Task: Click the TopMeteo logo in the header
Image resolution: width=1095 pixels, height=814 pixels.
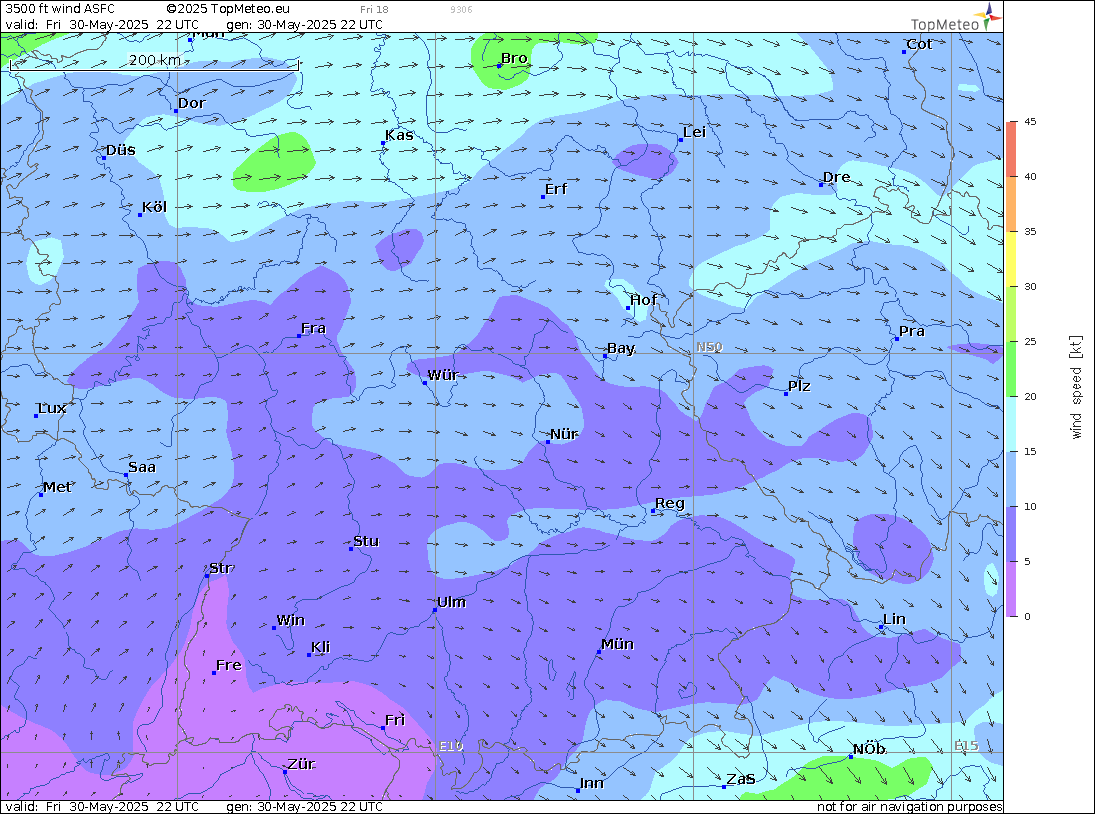Action: 955,19
